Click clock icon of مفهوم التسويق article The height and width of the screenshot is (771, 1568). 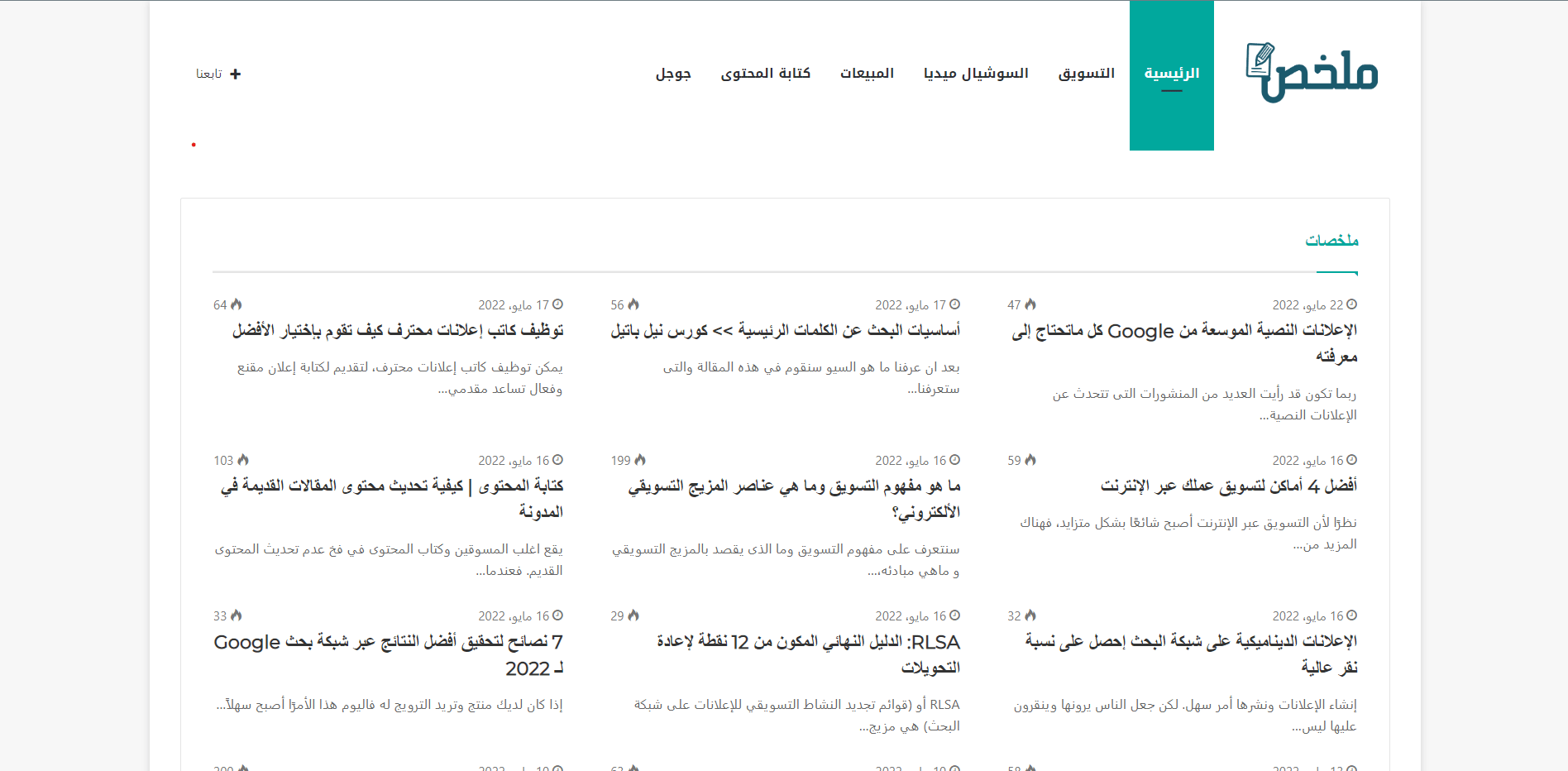click(955, 460)
